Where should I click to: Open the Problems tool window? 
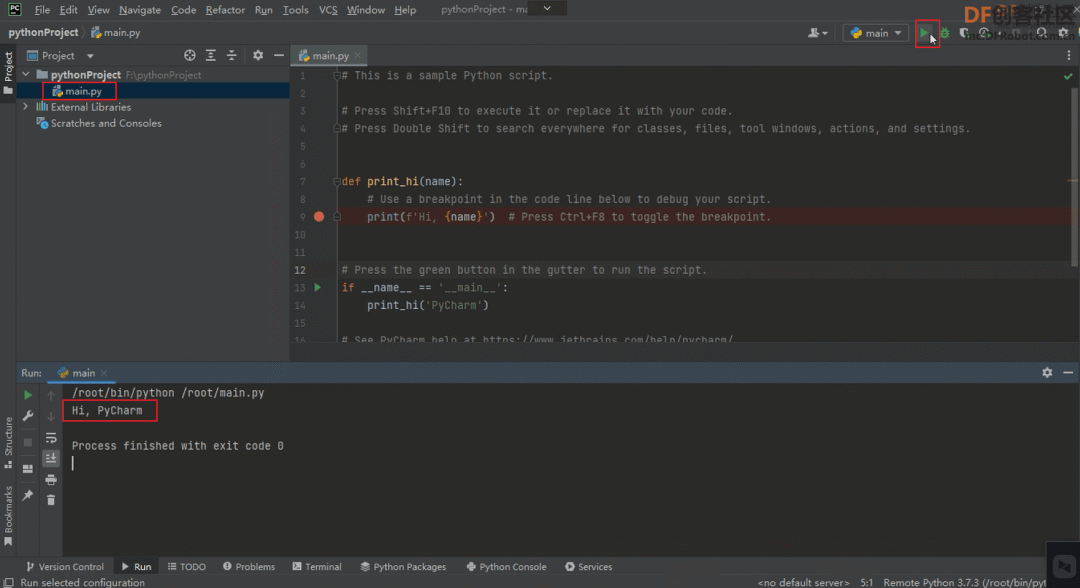point(249,567)
